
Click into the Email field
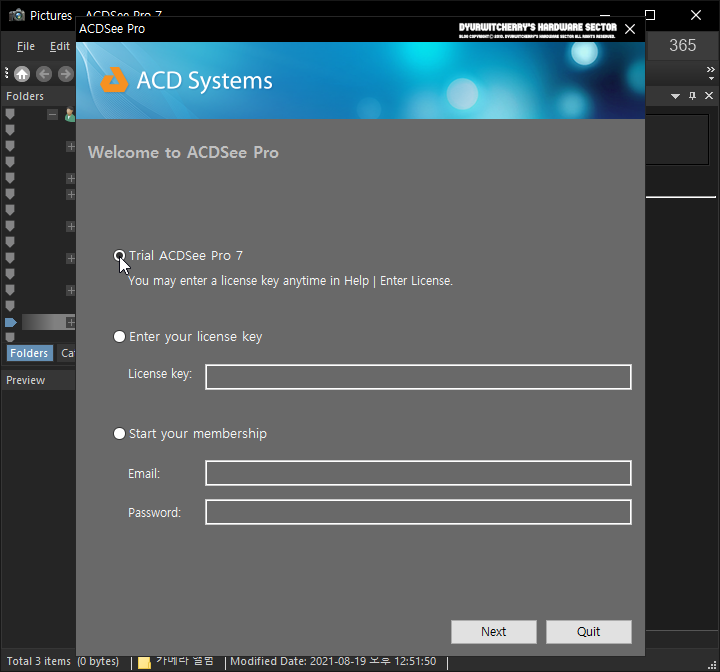(418, 473)
